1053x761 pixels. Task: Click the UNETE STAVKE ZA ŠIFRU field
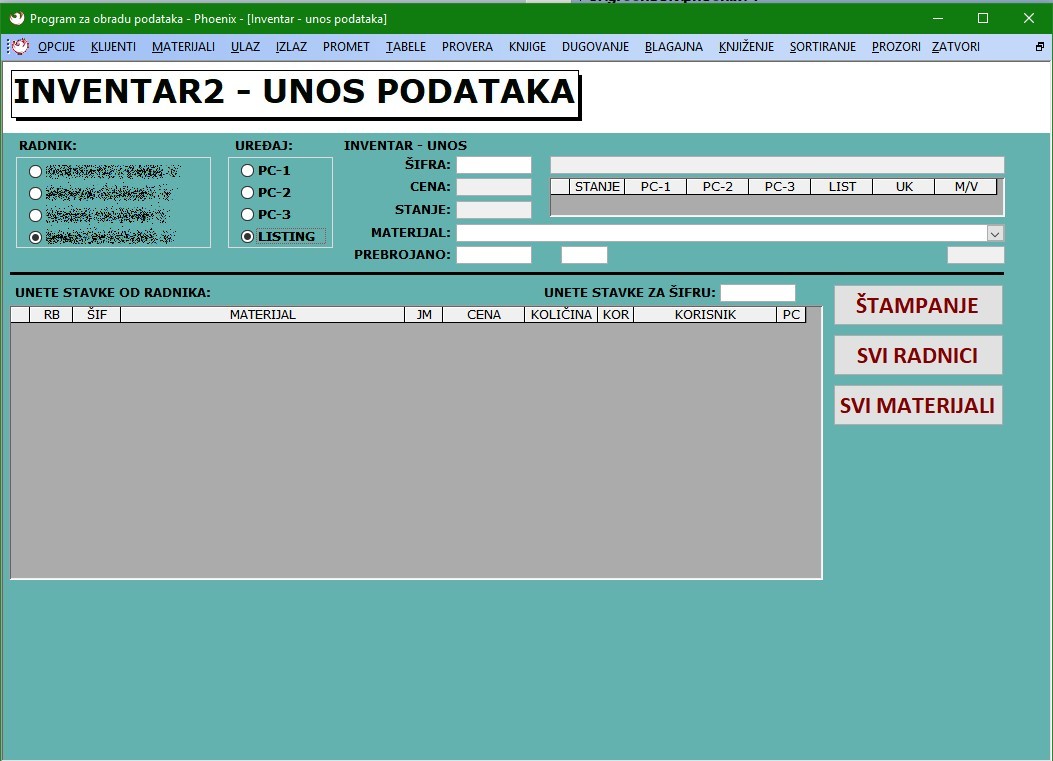757,293
